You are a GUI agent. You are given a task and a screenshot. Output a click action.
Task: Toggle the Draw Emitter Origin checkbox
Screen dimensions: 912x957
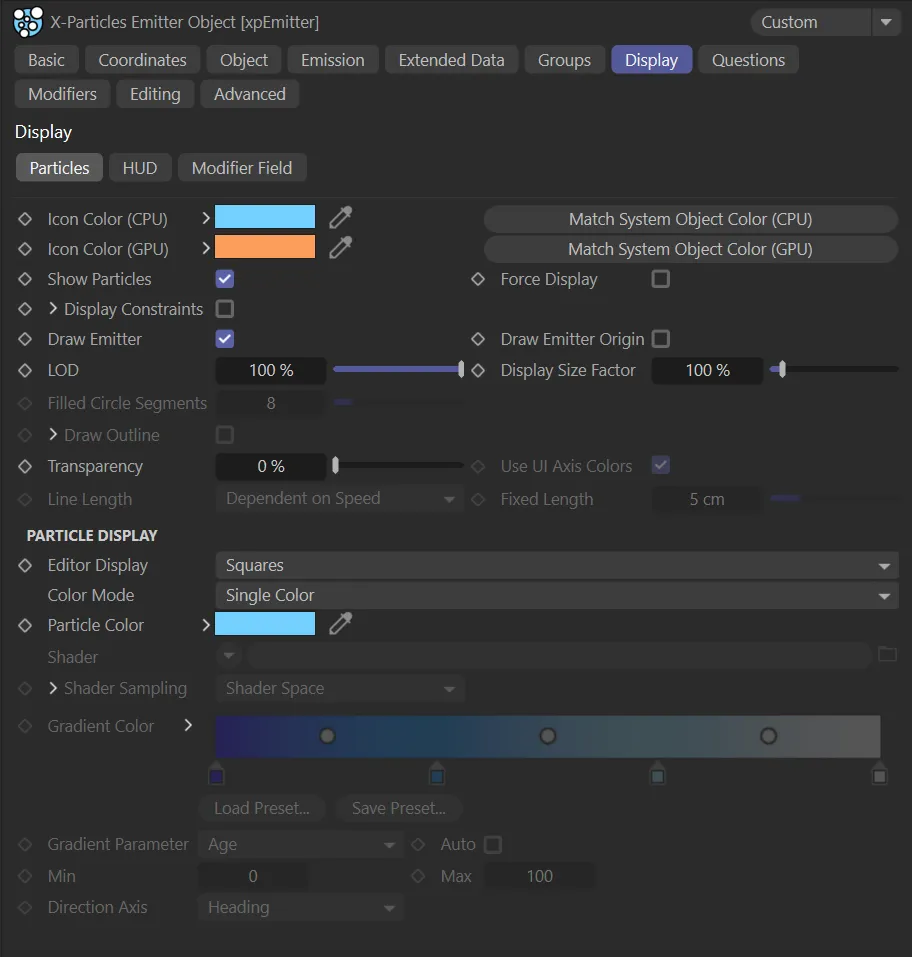(660, 339)
